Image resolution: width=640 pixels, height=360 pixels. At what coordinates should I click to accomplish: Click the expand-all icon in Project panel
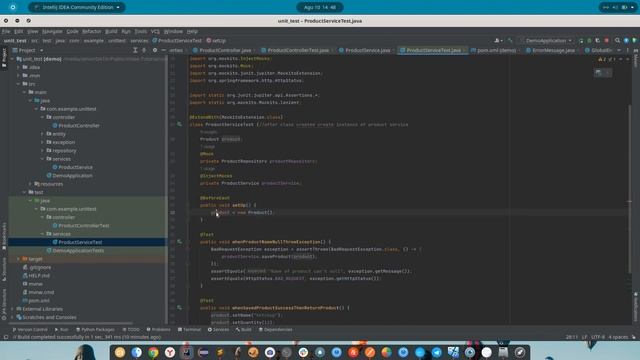[x=135, y=50]
